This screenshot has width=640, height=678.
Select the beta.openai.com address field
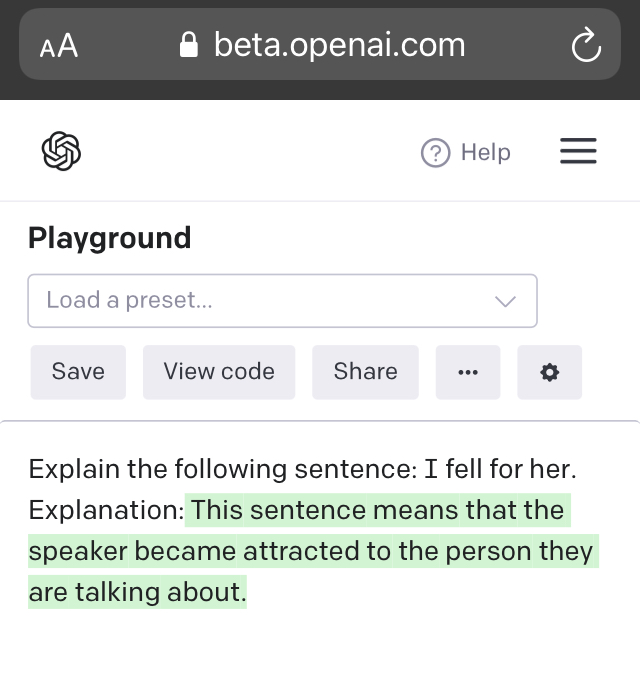pos(338,45)
